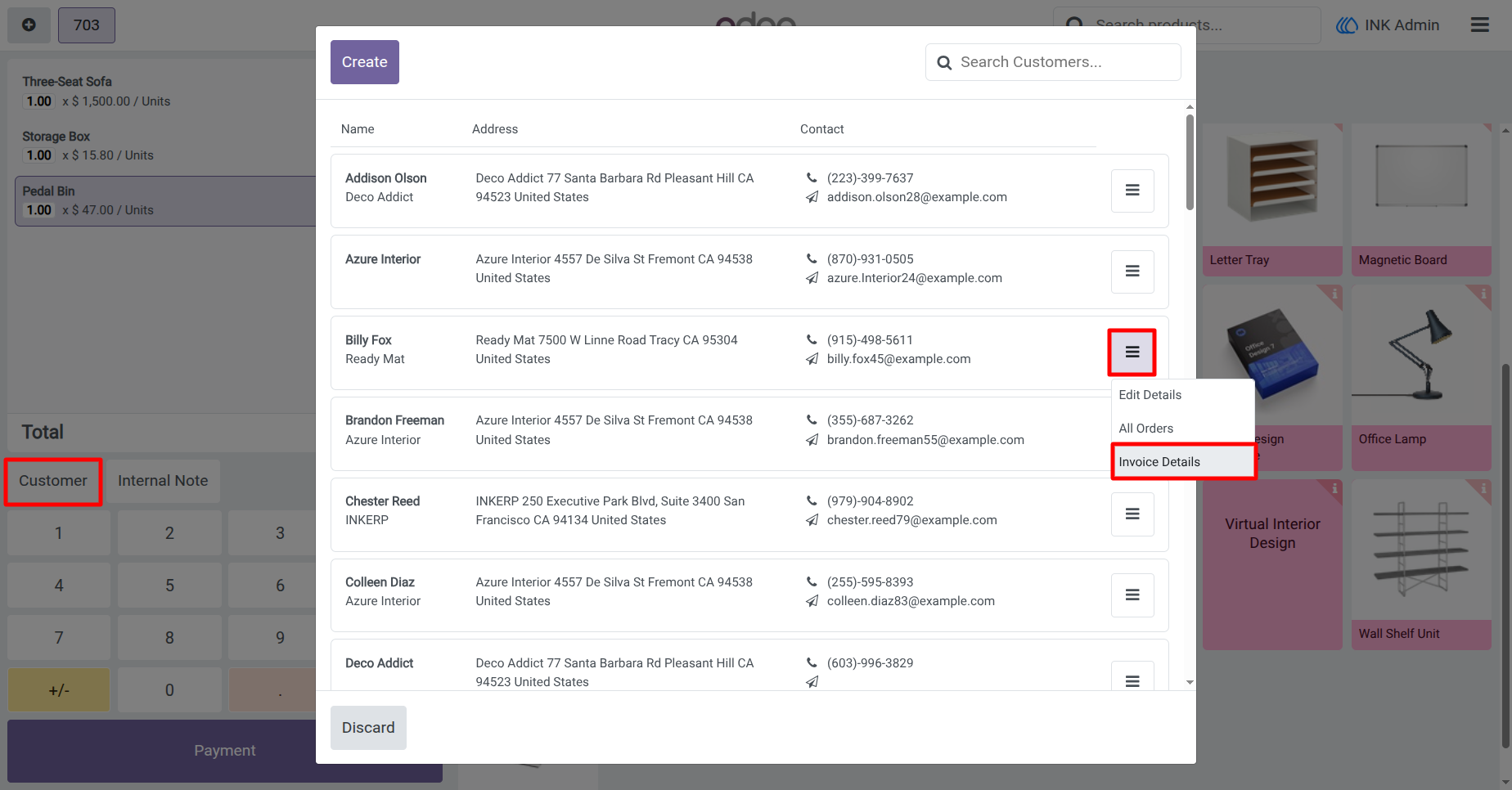
Task: Click the INK Admin user logo
Action: tap(1347, 25)
